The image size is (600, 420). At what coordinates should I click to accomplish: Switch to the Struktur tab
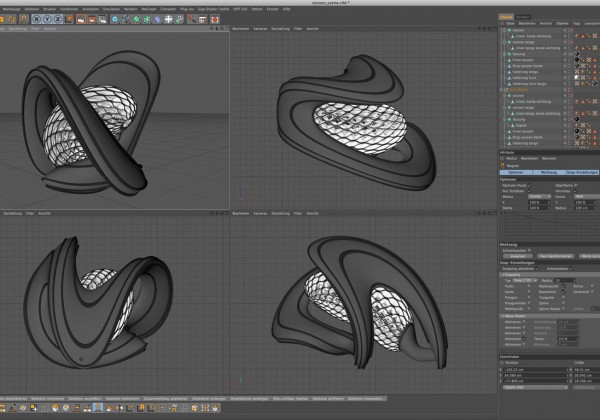tap(522, 17)
